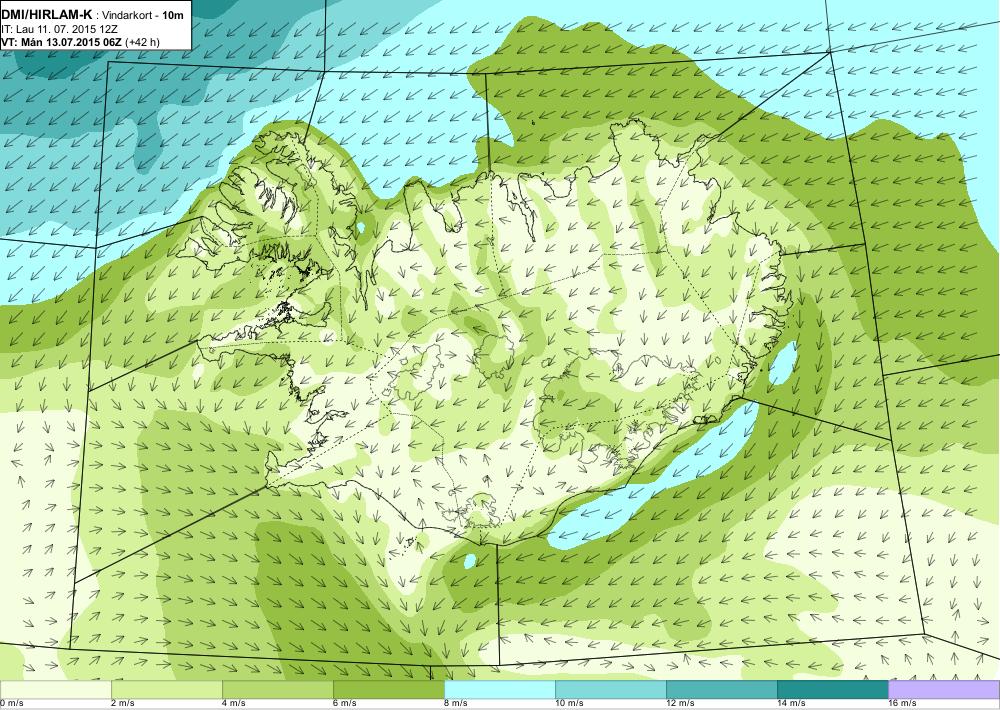Click the '6 m/s' legend label
1000x710 pixels.
pos(345,703)
